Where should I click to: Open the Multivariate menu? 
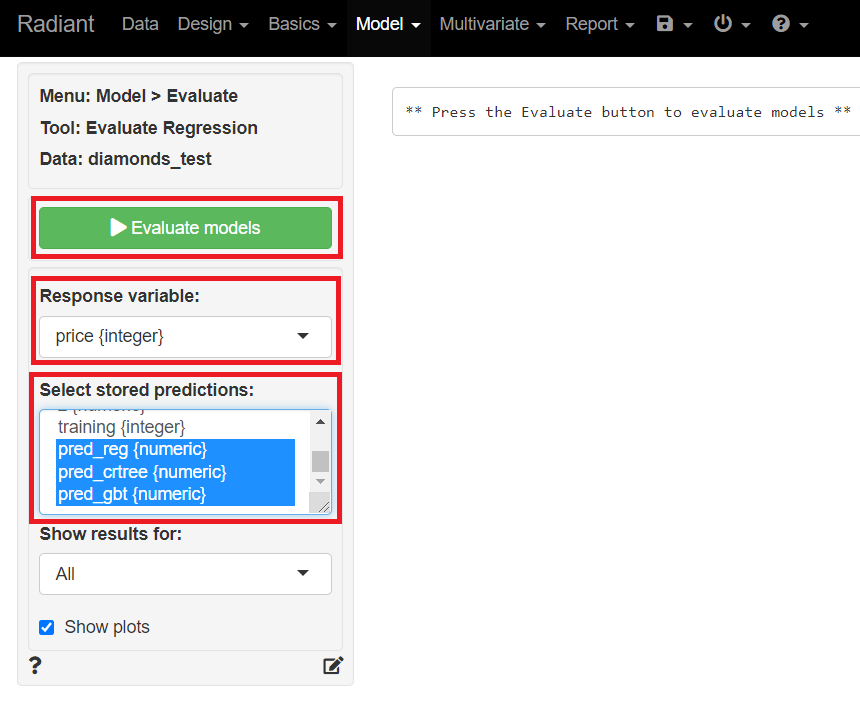coord(492,24)
